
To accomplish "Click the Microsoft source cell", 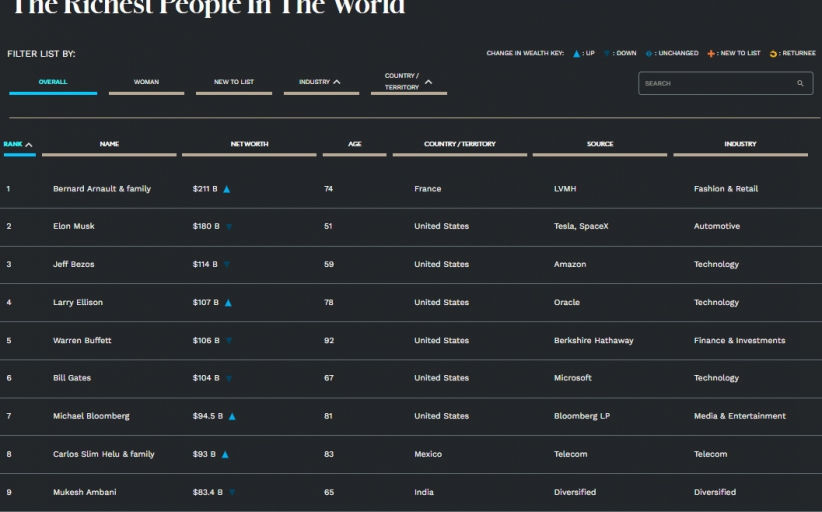I will [x=572, y=378].
